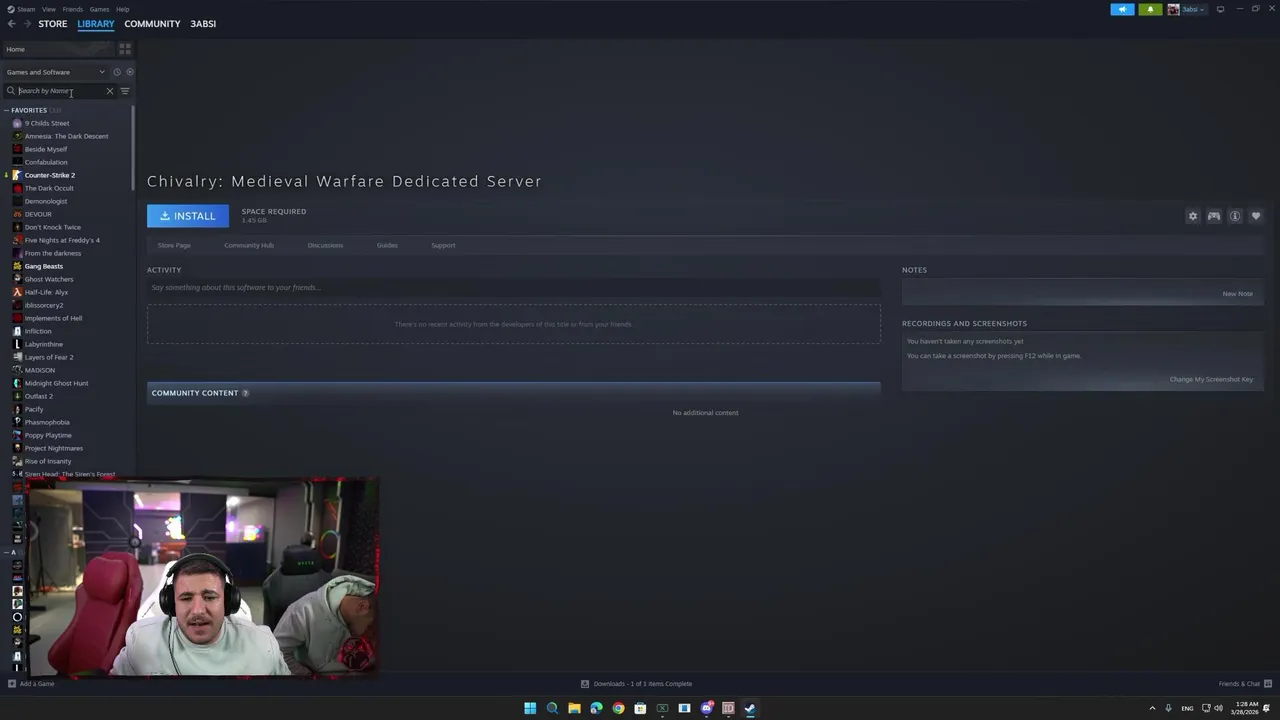Select 9 Childs Street game
The image size is (1280, 720).
point(46,123)
